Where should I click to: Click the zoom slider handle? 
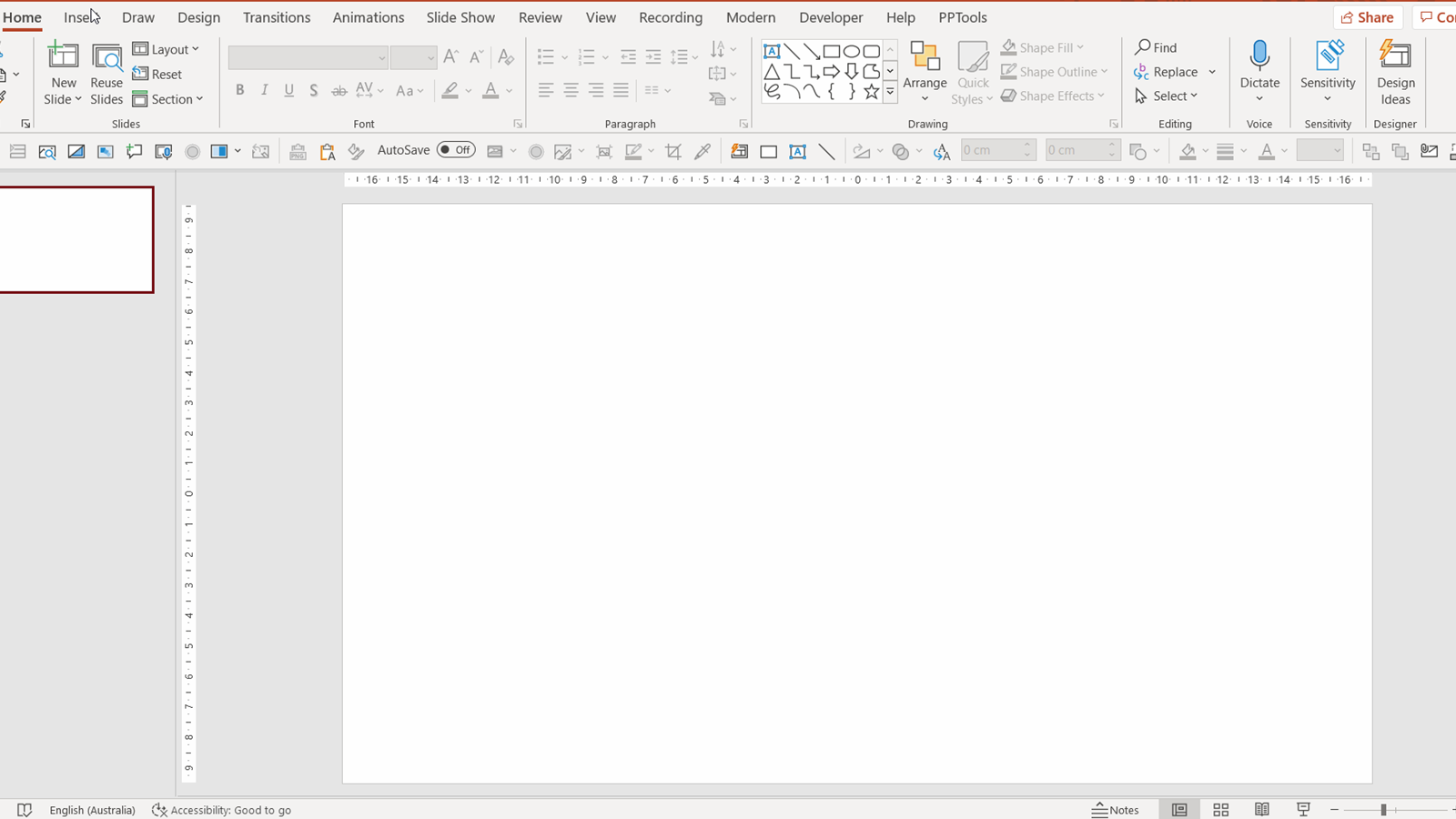(1382, 809)
